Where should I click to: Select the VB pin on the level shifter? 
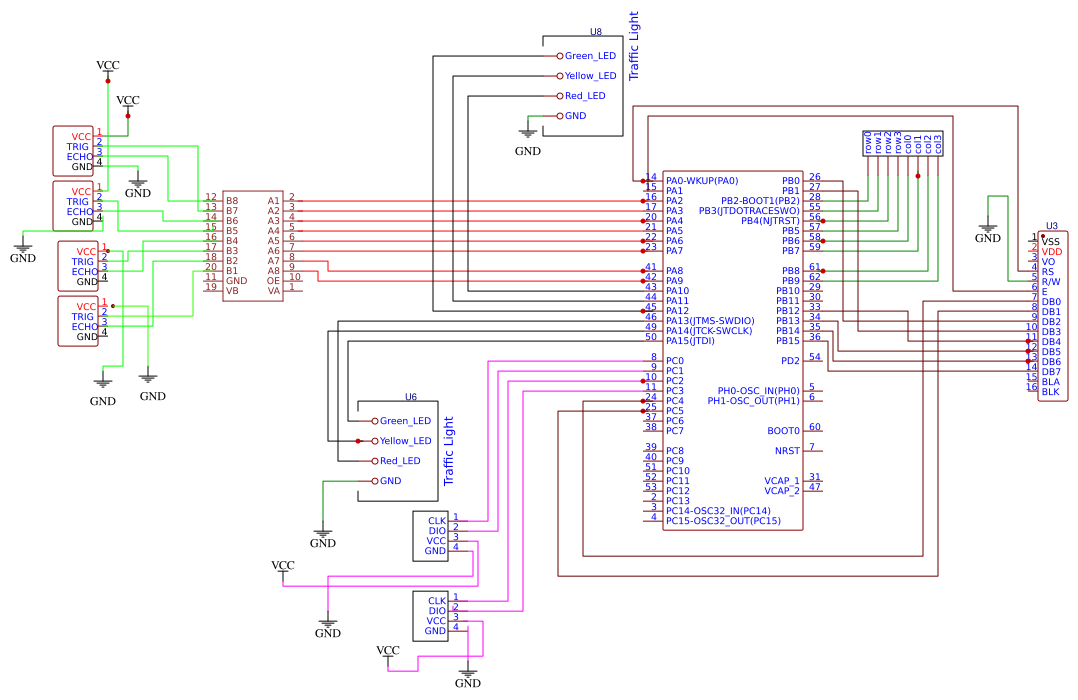pyautogui.click(x=232, y=291)
